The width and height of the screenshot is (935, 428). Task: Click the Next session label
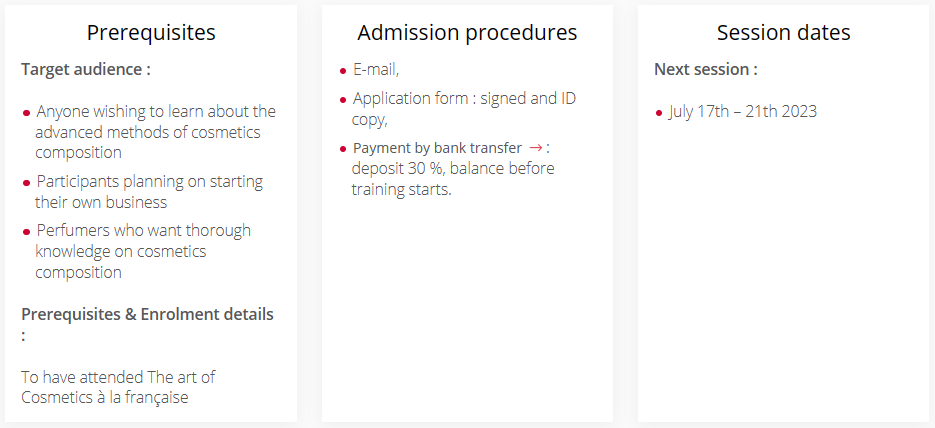click(706, 69)
